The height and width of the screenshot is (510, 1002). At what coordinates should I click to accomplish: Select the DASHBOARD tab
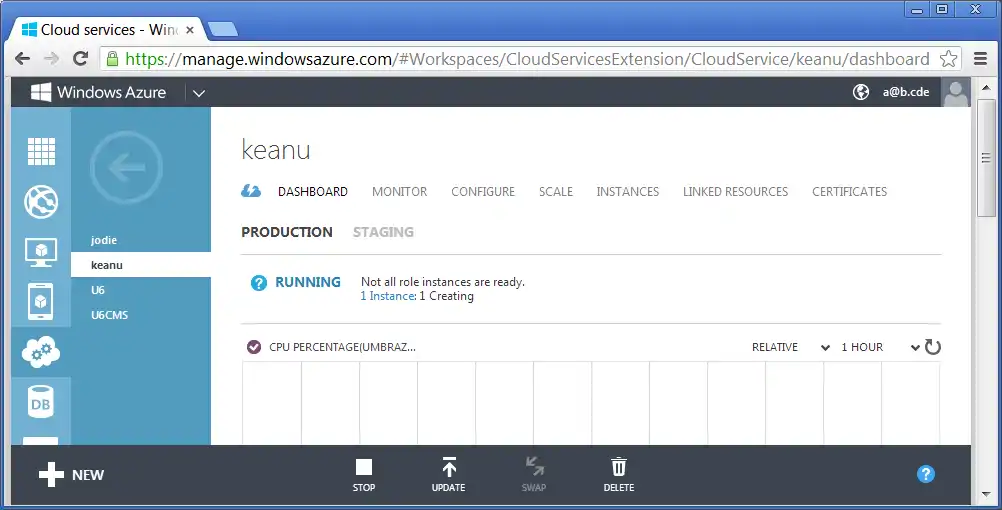pos(312,192)
